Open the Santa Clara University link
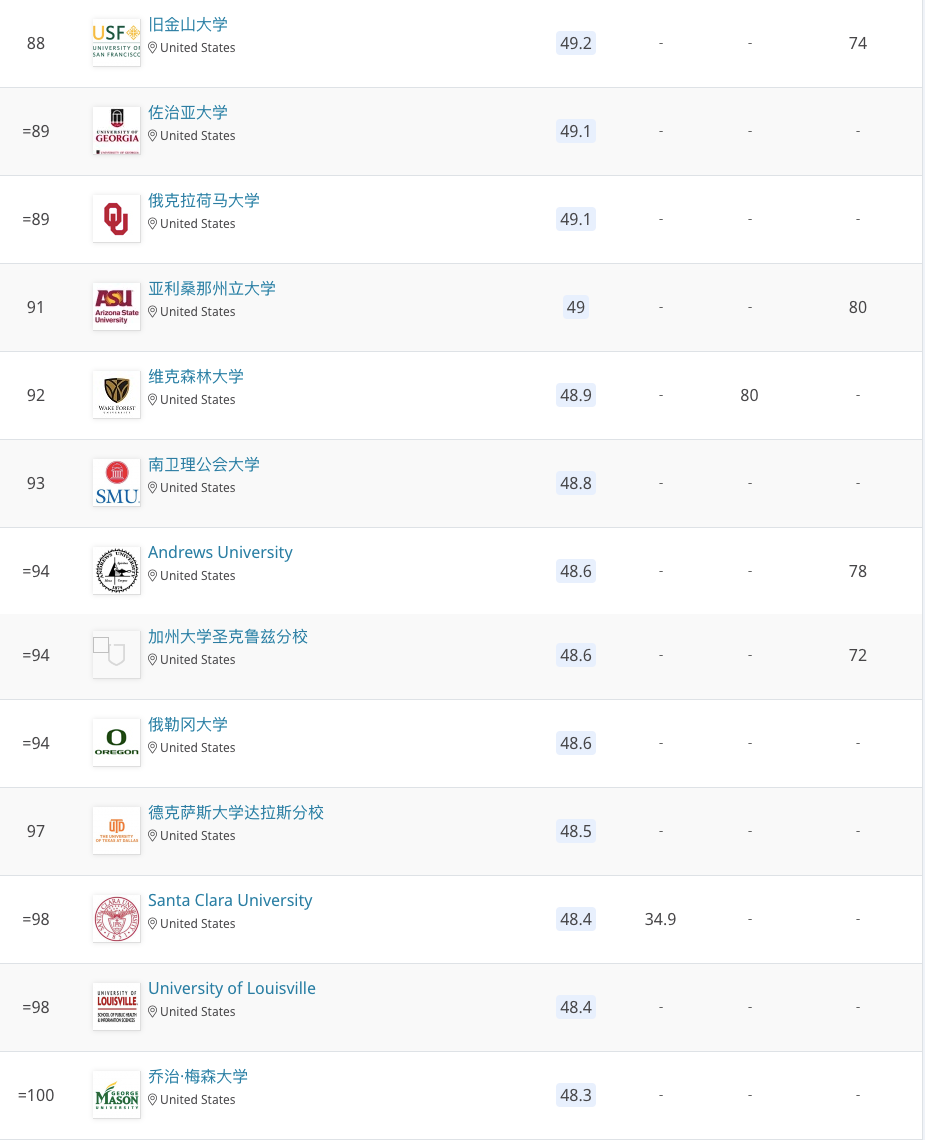This screenshot has height=1140, width=925. coord(230,901)
